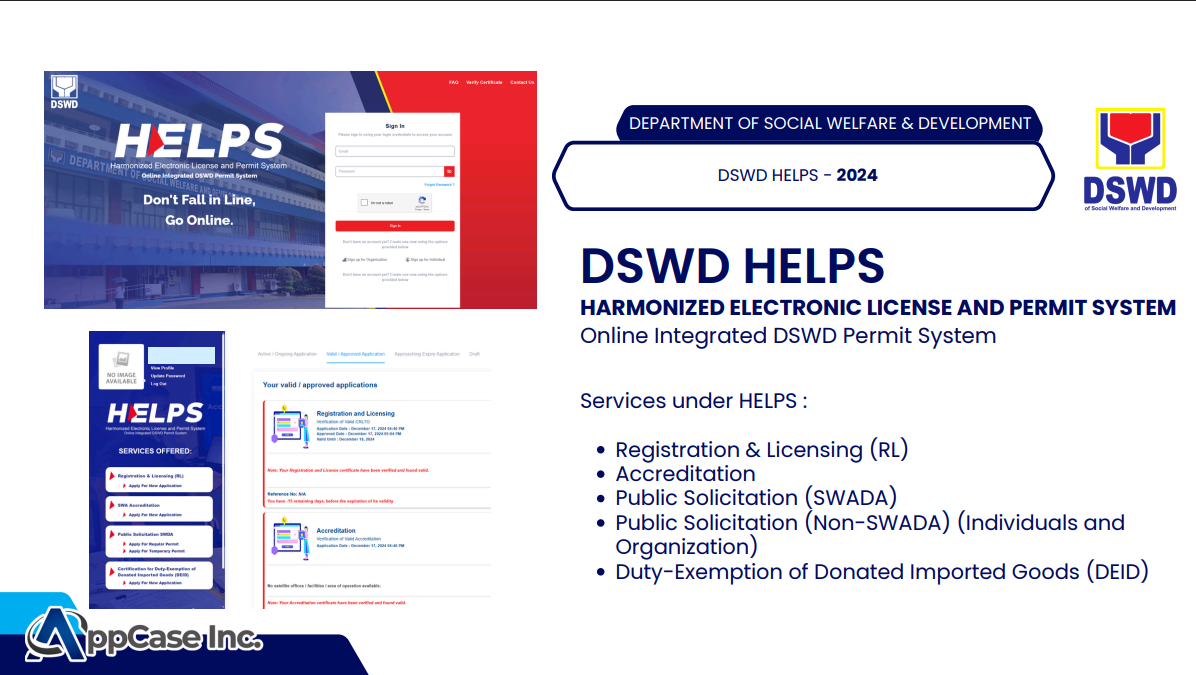Click the No Image Available profile thumbnail
Viewport: 1196px width, 675px height.
[121, 367]
